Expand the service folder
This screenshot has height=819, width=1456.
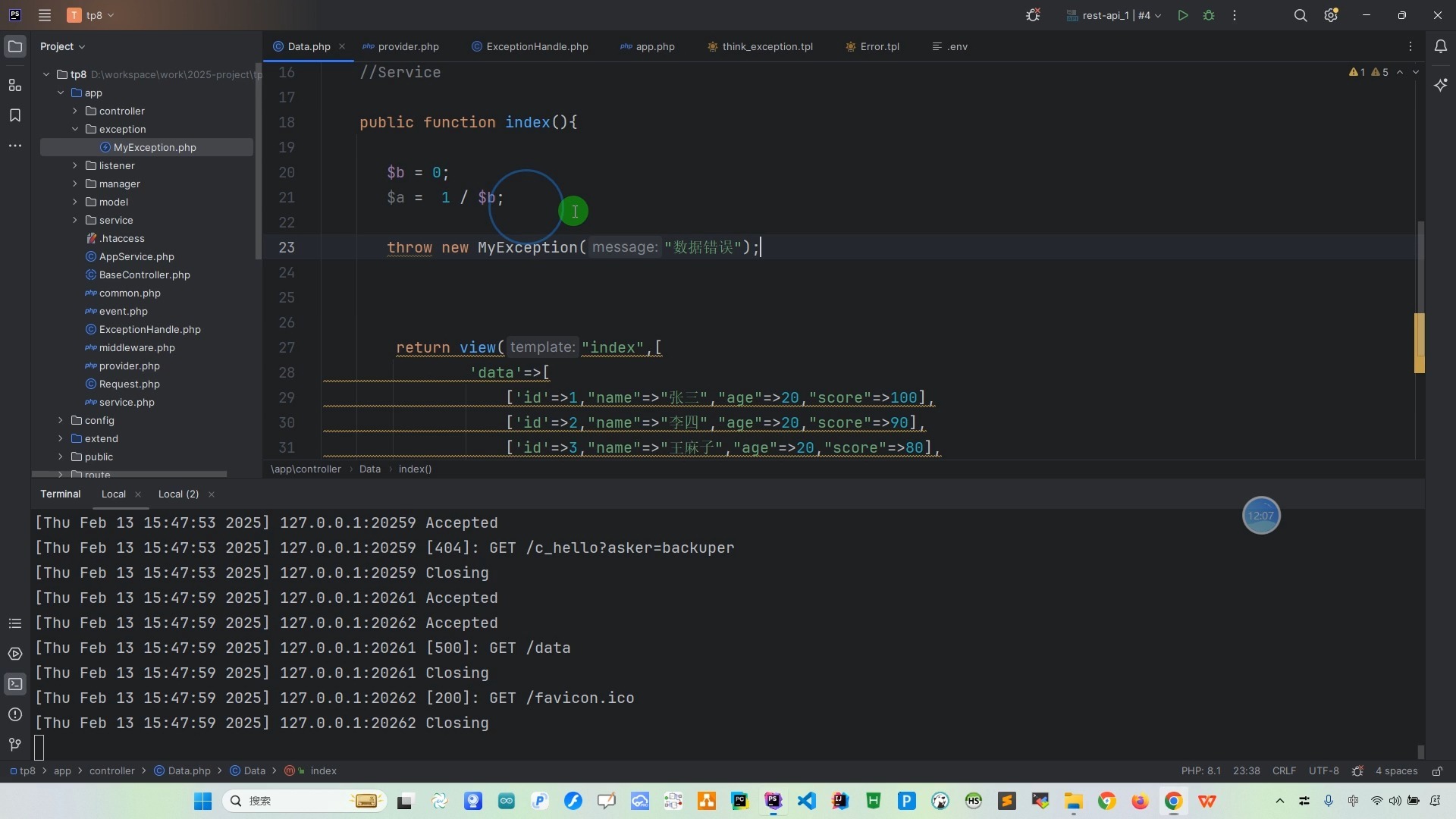75,220
